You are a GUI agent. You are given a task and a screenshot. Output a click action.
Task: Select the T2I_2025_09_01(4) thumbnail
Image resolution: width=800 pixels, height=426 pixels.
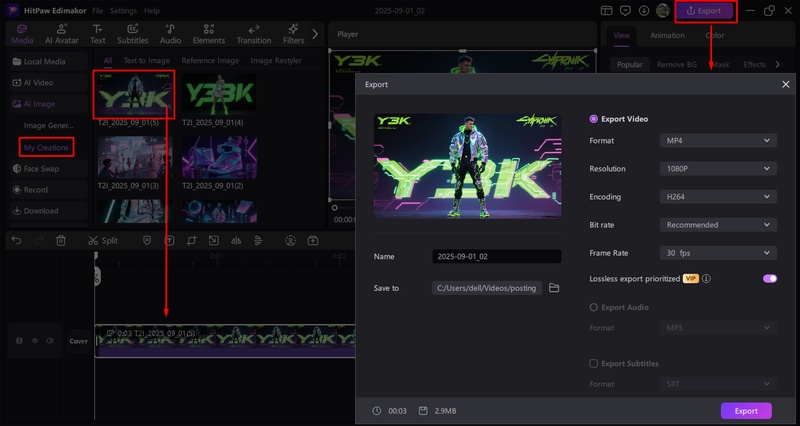click(219, 95)
